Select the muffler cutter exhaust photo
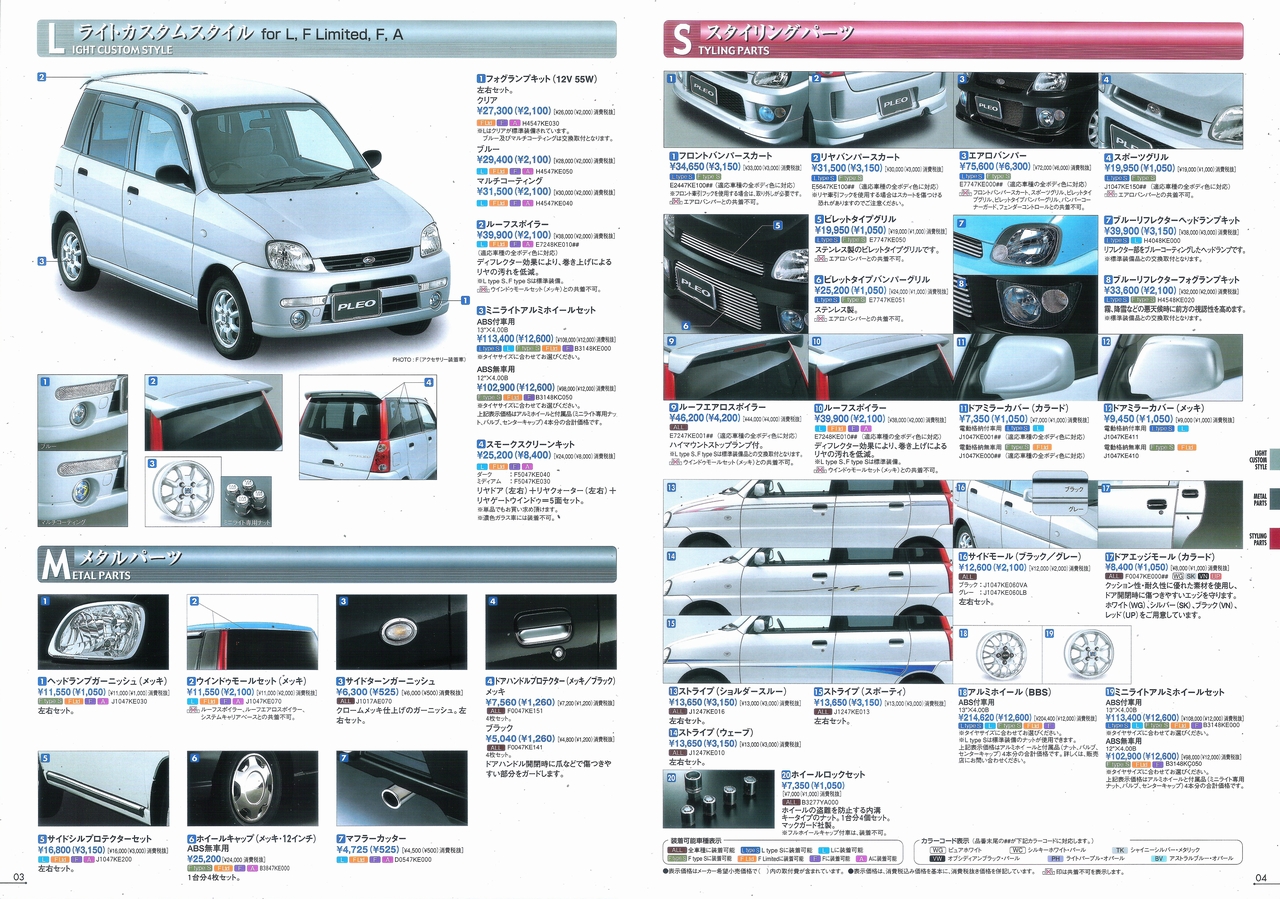 click(x=402, y=789)
